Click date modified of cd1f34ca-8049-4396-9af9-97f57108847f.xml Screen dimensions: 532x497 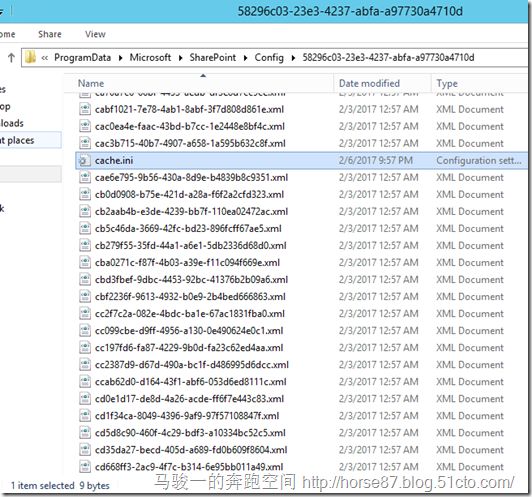click(378, 416)
